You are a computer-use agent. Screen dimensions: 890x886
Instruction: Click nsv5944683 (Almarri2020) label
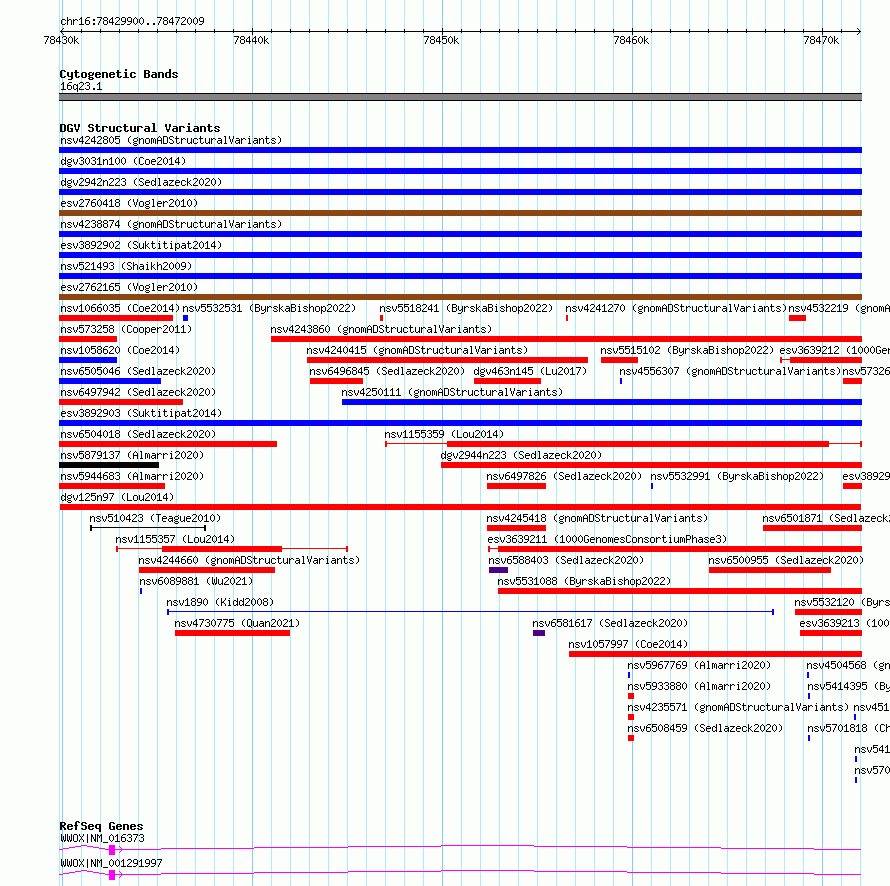[x=132, y=476]
